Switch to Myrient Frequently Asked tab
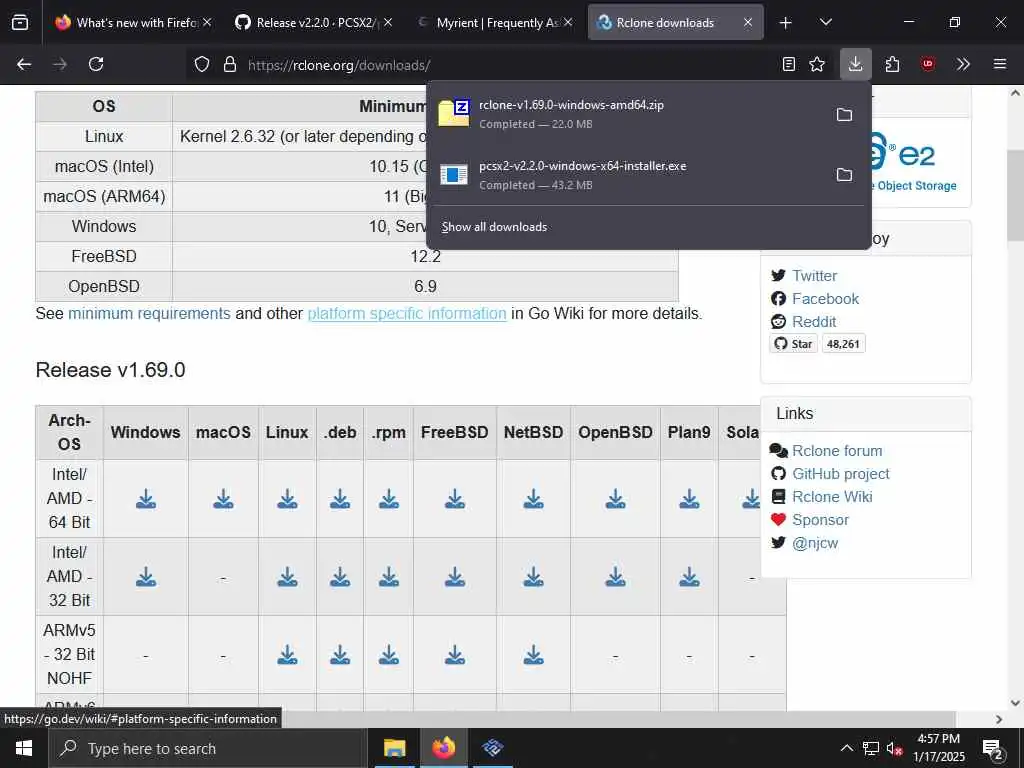The width and height of the screenshot is (1024, 768). tap(496, 22)
